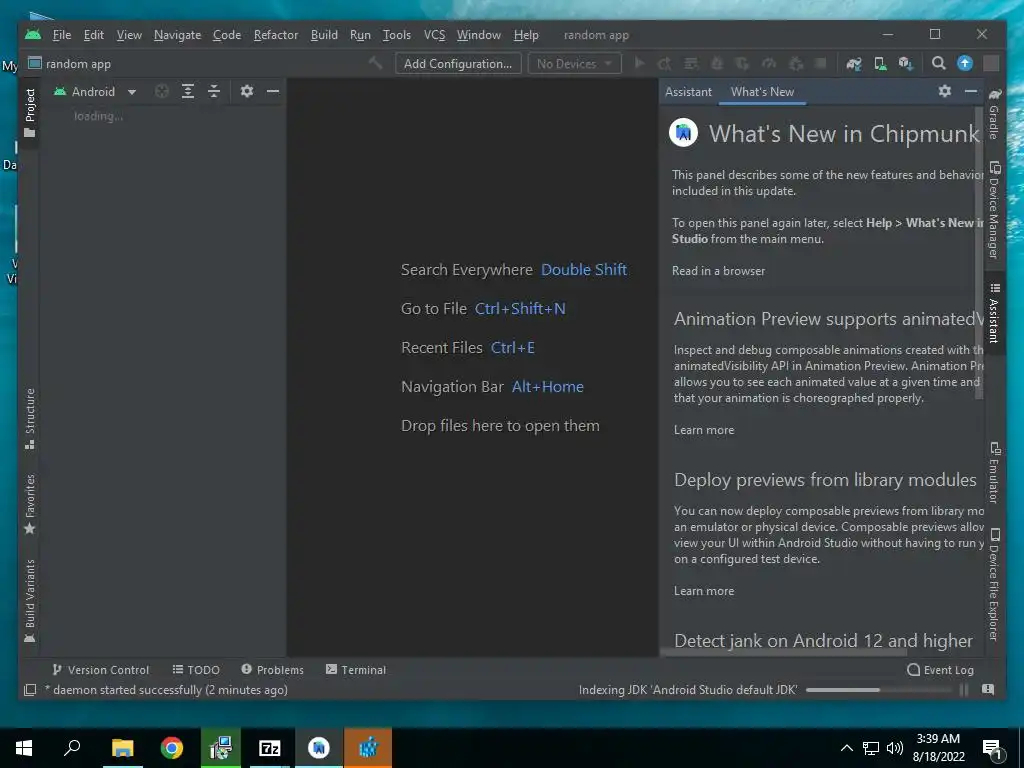
Task: Click the Run app play icon
Action: (639, 63)
